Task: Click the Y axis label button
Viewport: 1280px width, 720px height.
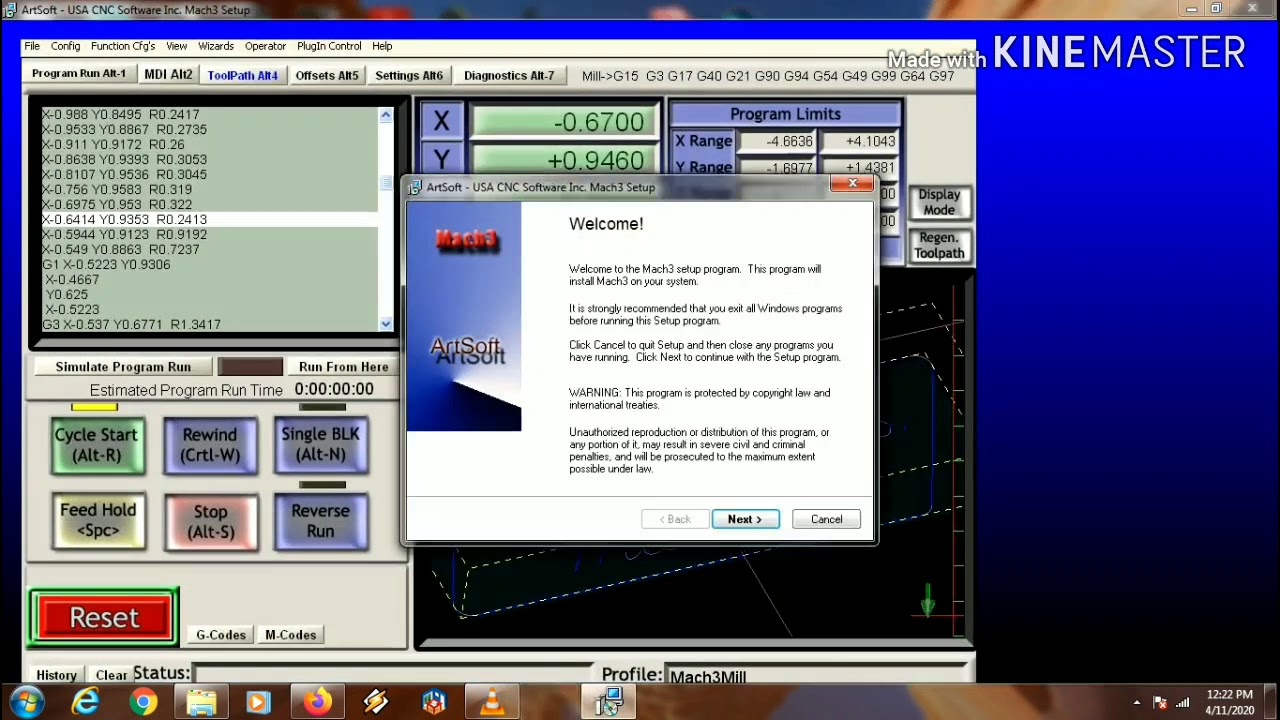Action: coord(441,159)
